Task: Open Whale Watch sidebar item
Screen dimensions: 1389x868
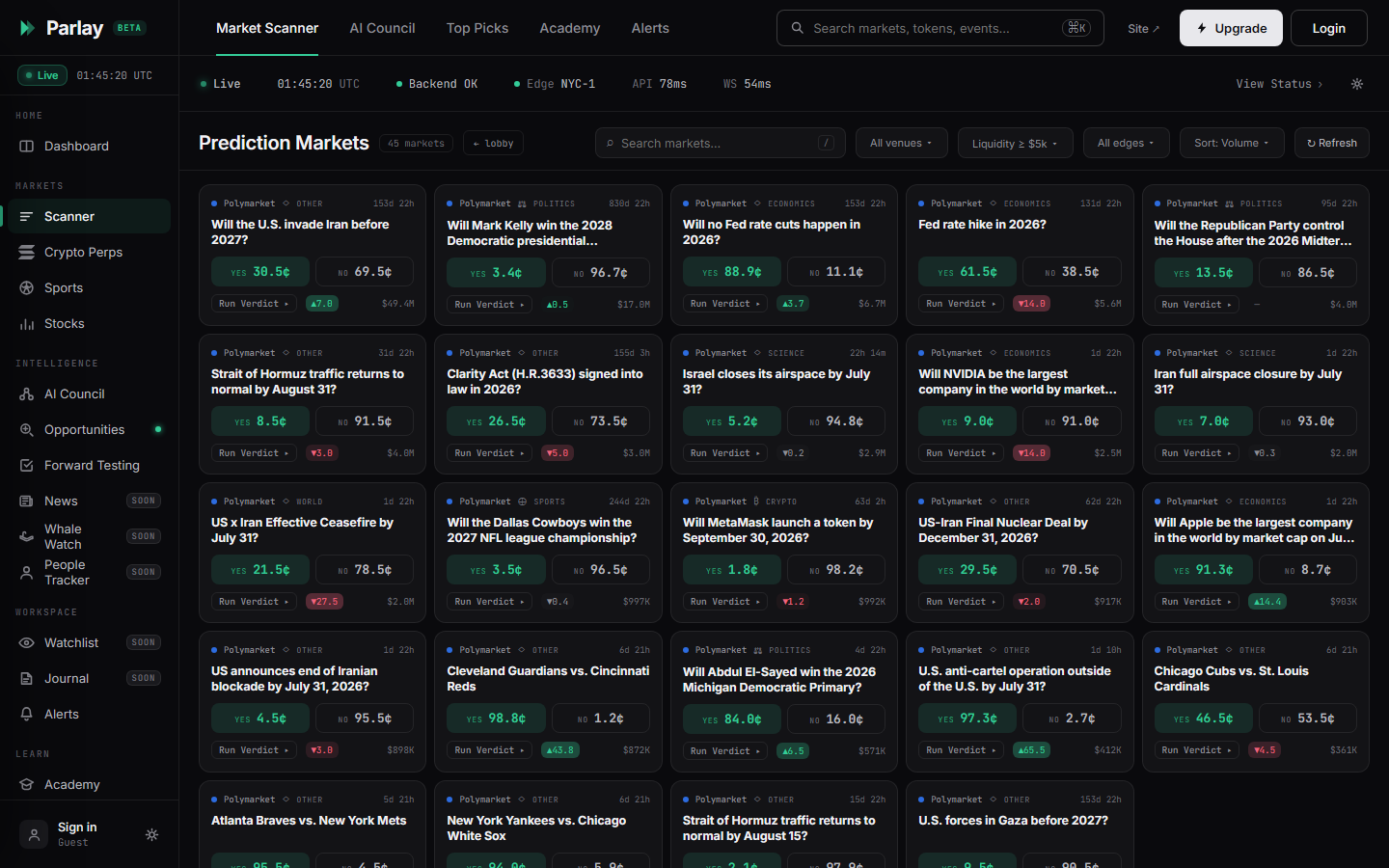Action: pos(89,536)
